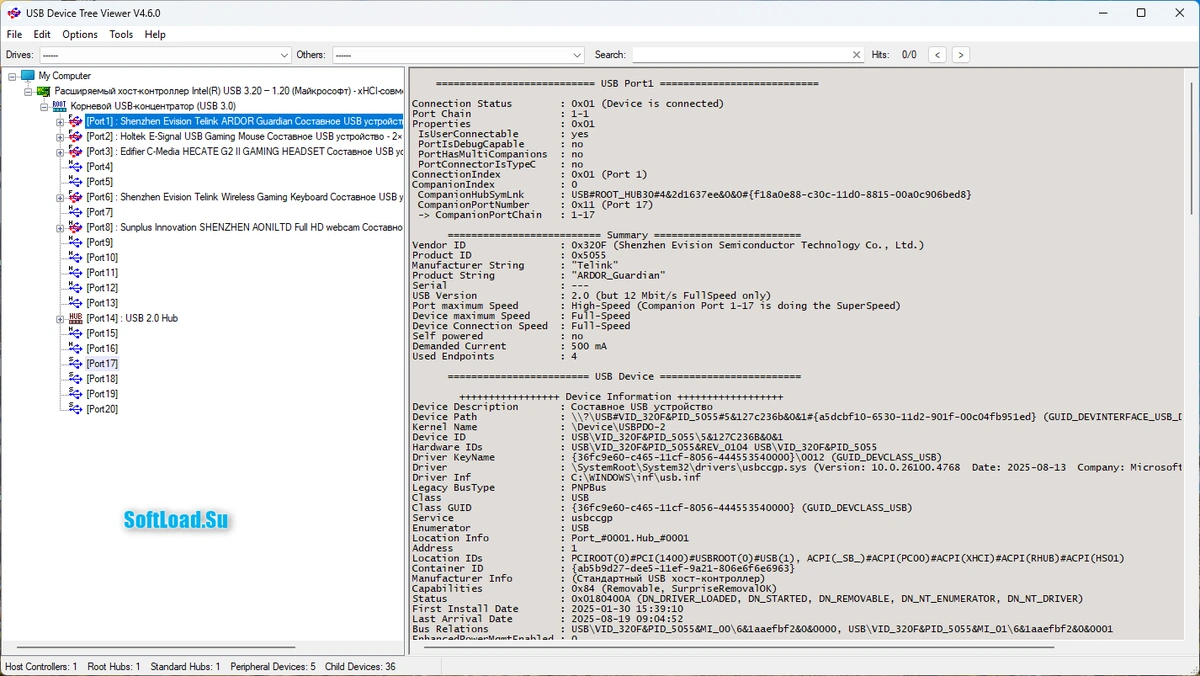Click the previous search hit button
Image resolution: width=1200 pixels, height=676 pixels.
pyautogui.click(x=937, y=55)
